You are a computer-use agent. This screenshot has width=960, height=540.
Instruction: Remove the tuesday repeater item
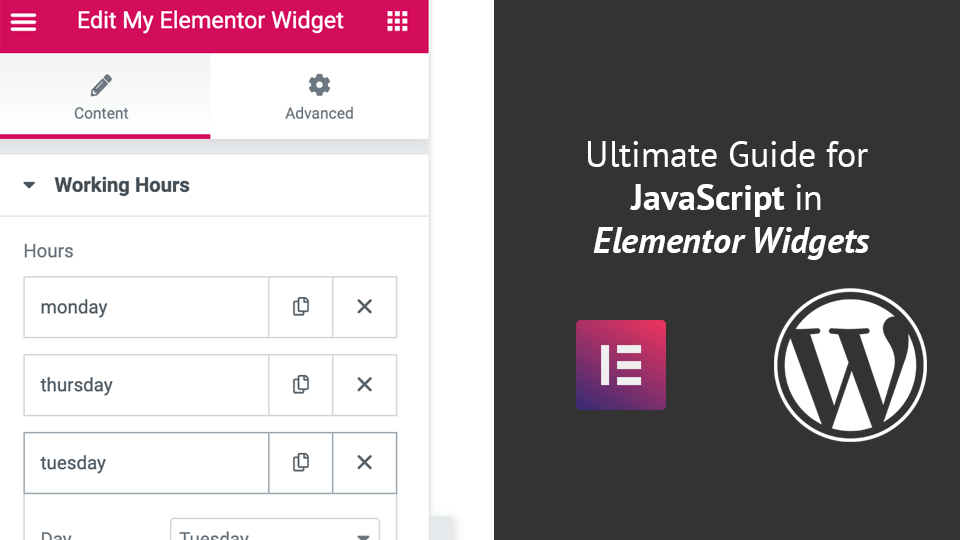click(x=364, y=462)
